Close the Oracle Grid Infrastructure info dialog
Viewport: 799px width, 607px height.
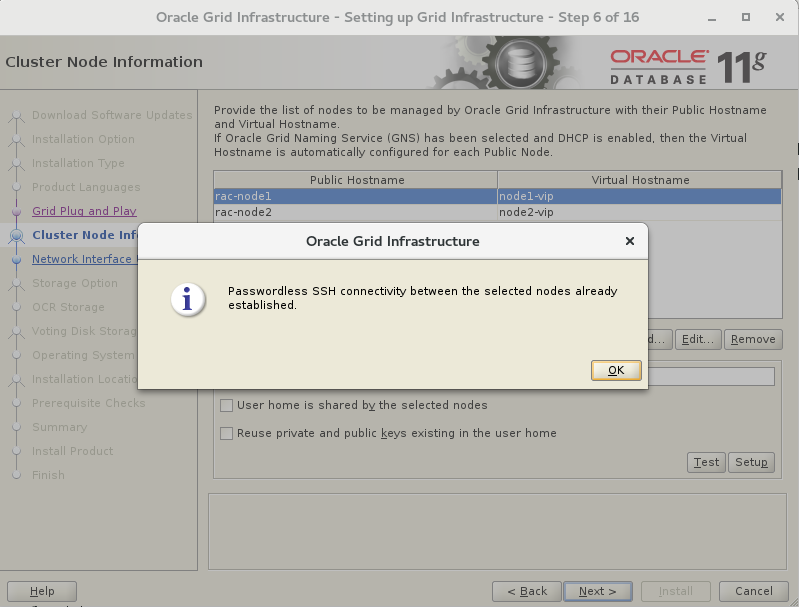pyautogui.click(x=630, y=241)
